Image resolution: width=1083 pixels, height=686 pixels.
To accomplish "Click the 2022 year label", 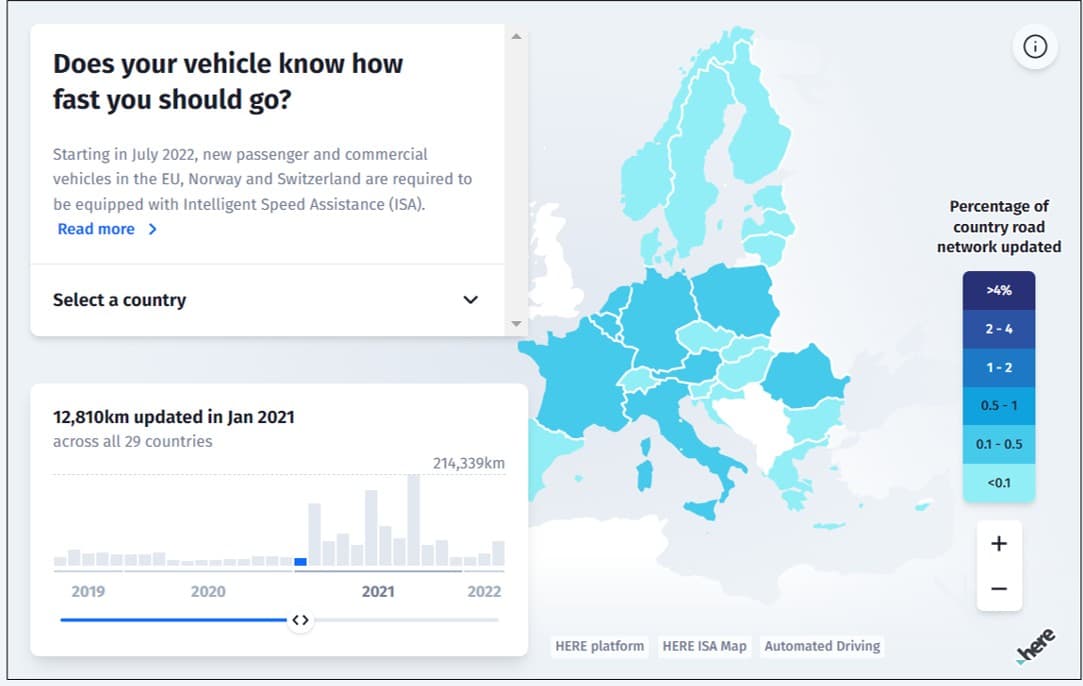I will click(484, 591).
